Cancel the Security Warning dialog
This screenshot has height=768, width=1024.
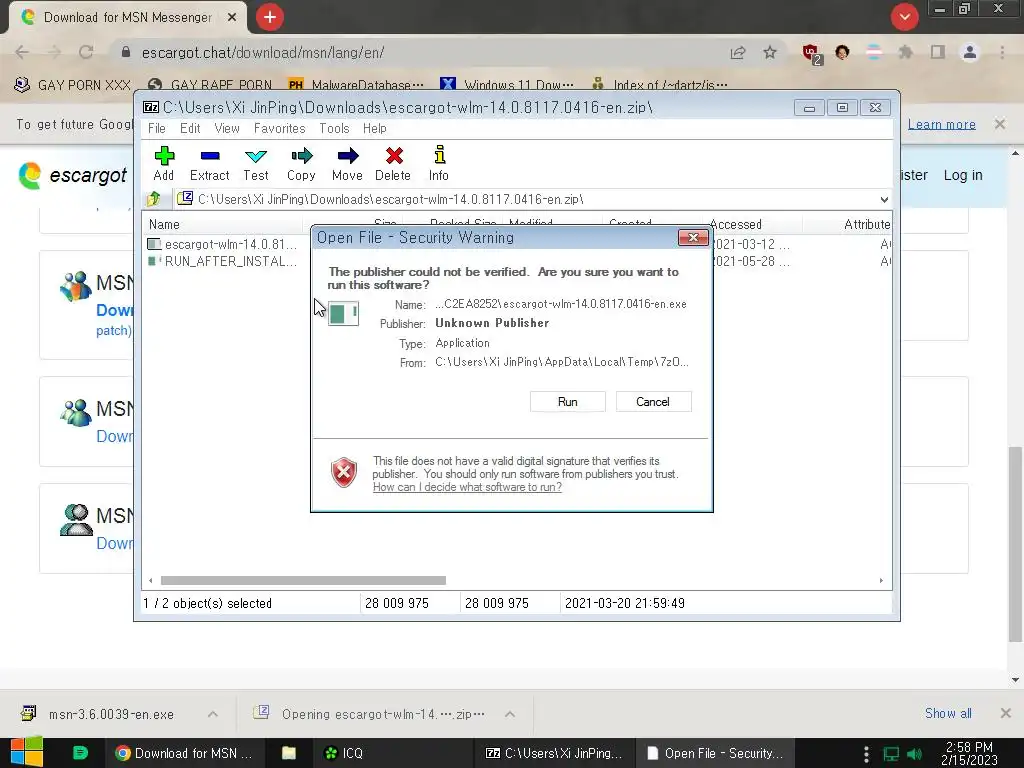pos(653,402)
